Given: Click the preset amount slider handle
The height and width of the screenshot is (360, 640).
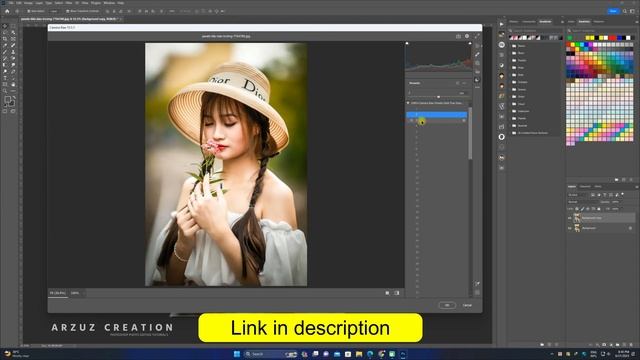Looking at the screenshot, I should coord(438,97).
